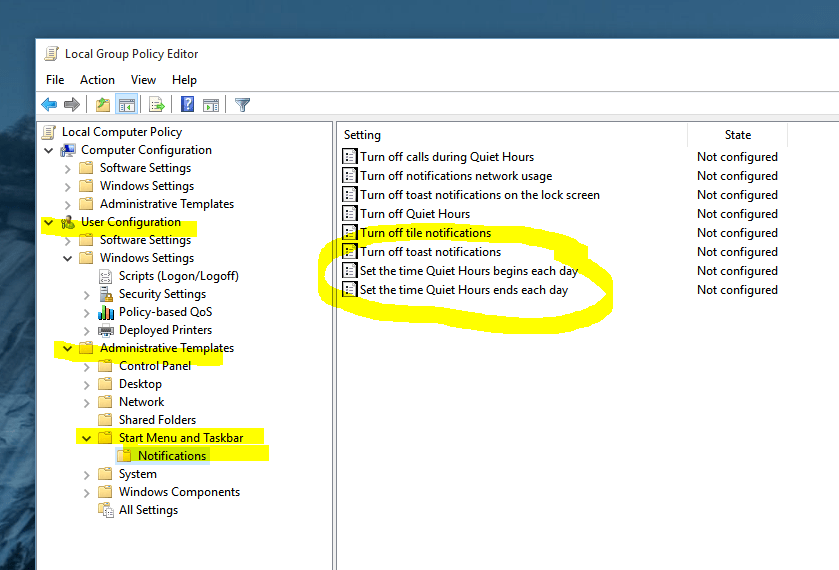The height and width of the screenshot is (570, 839).
Task: Select Turn off toast notifications on the lock screen
Action: point(479,195)
